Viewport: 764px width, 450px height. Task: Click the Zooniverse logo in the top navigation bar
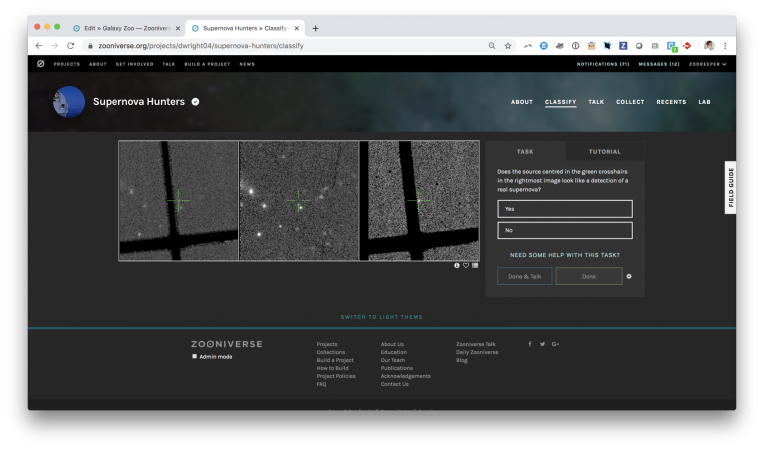click(x=40, y=64)
